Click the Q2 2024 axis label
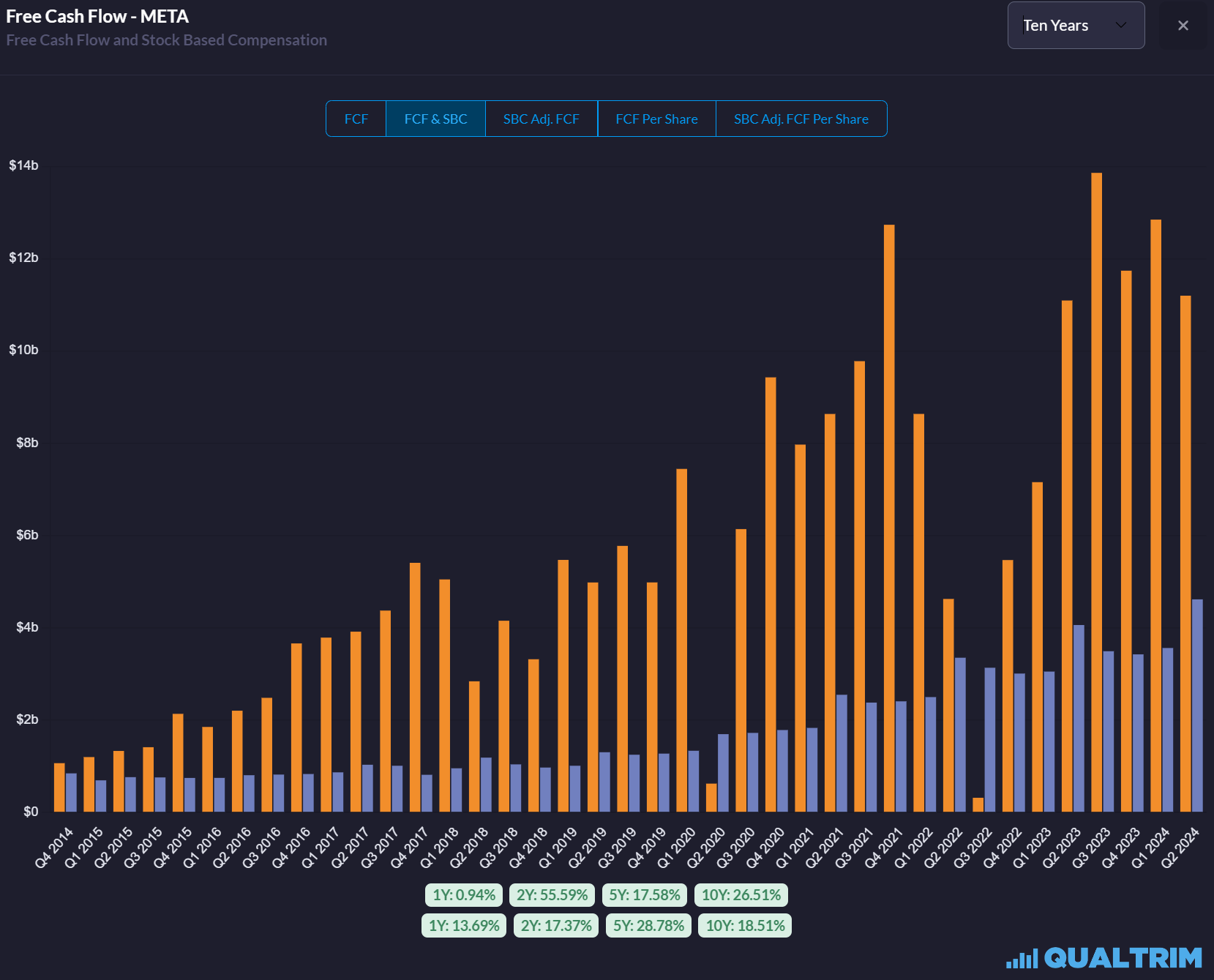Image resolution: width=1214 pixels, height=980 pixels. 1180,847
